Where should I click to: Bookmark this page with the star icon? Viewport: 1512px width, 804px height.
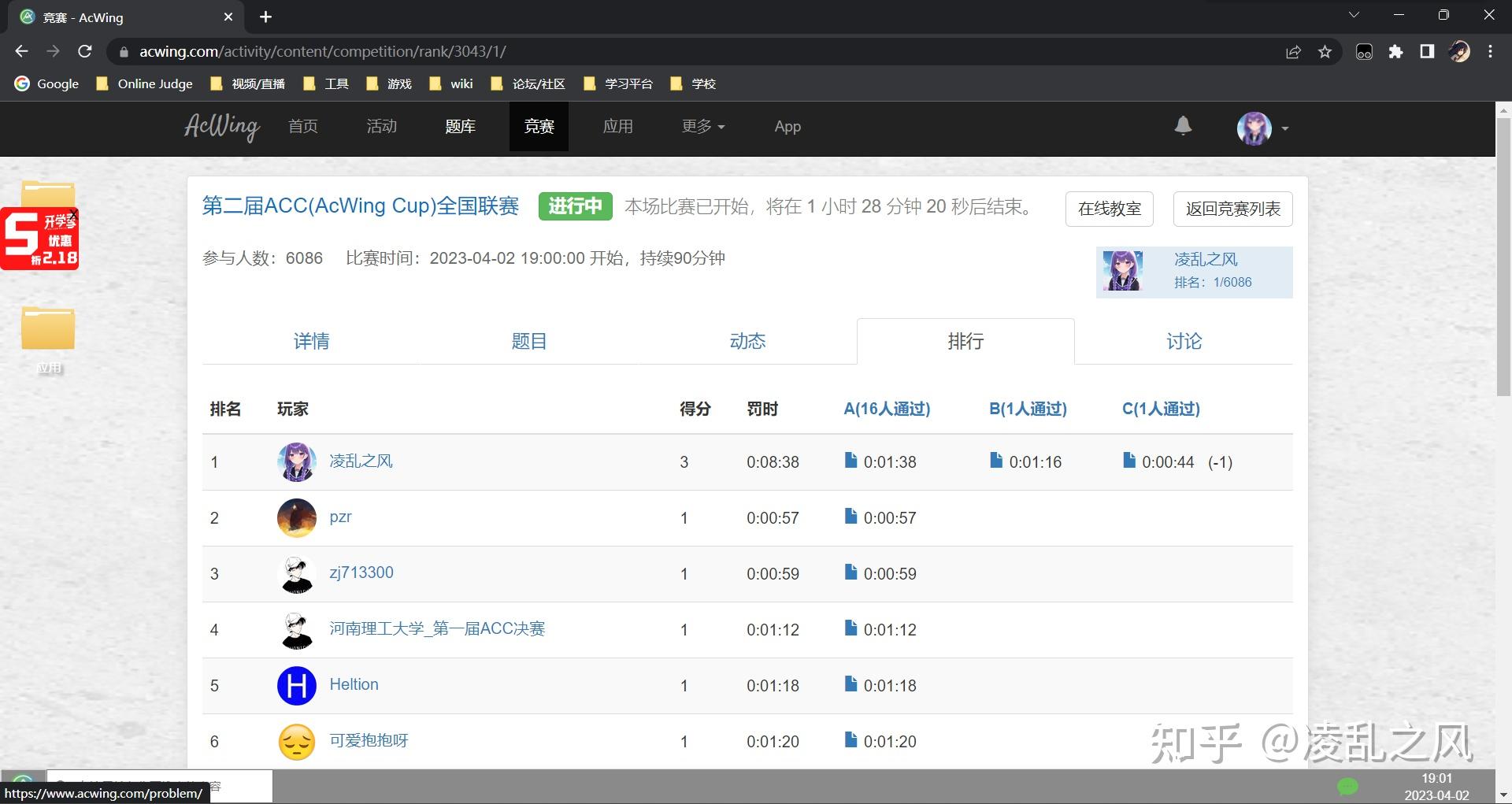pos(1325,51)
